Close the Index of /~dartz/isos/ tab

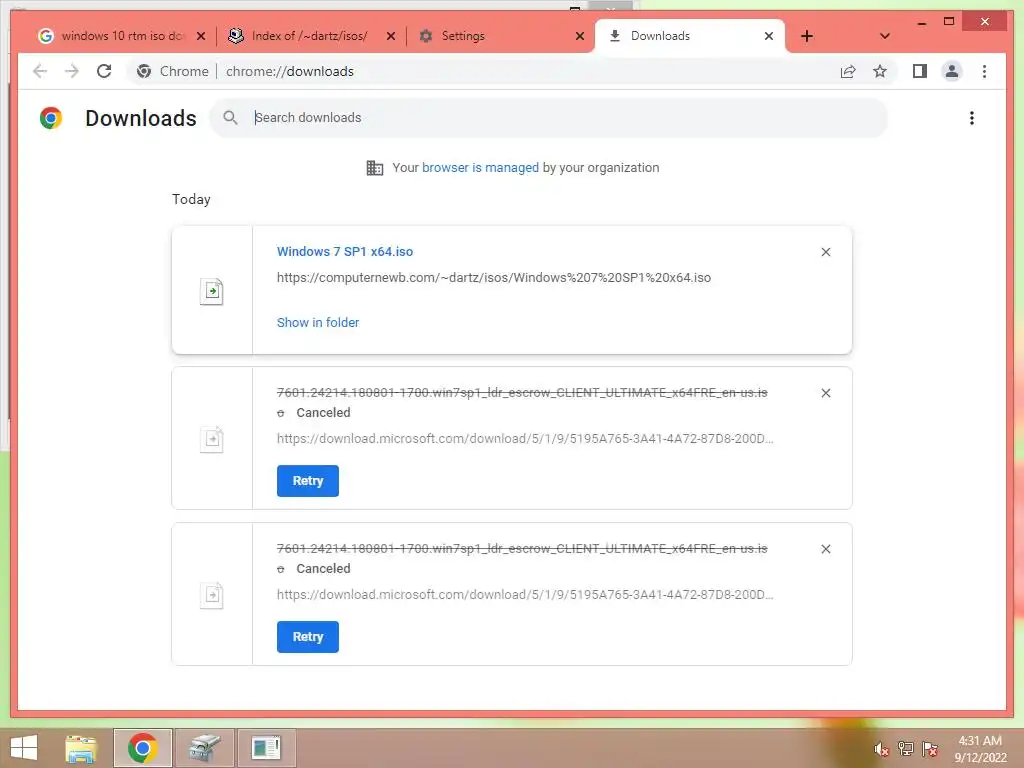pos(391,36)
